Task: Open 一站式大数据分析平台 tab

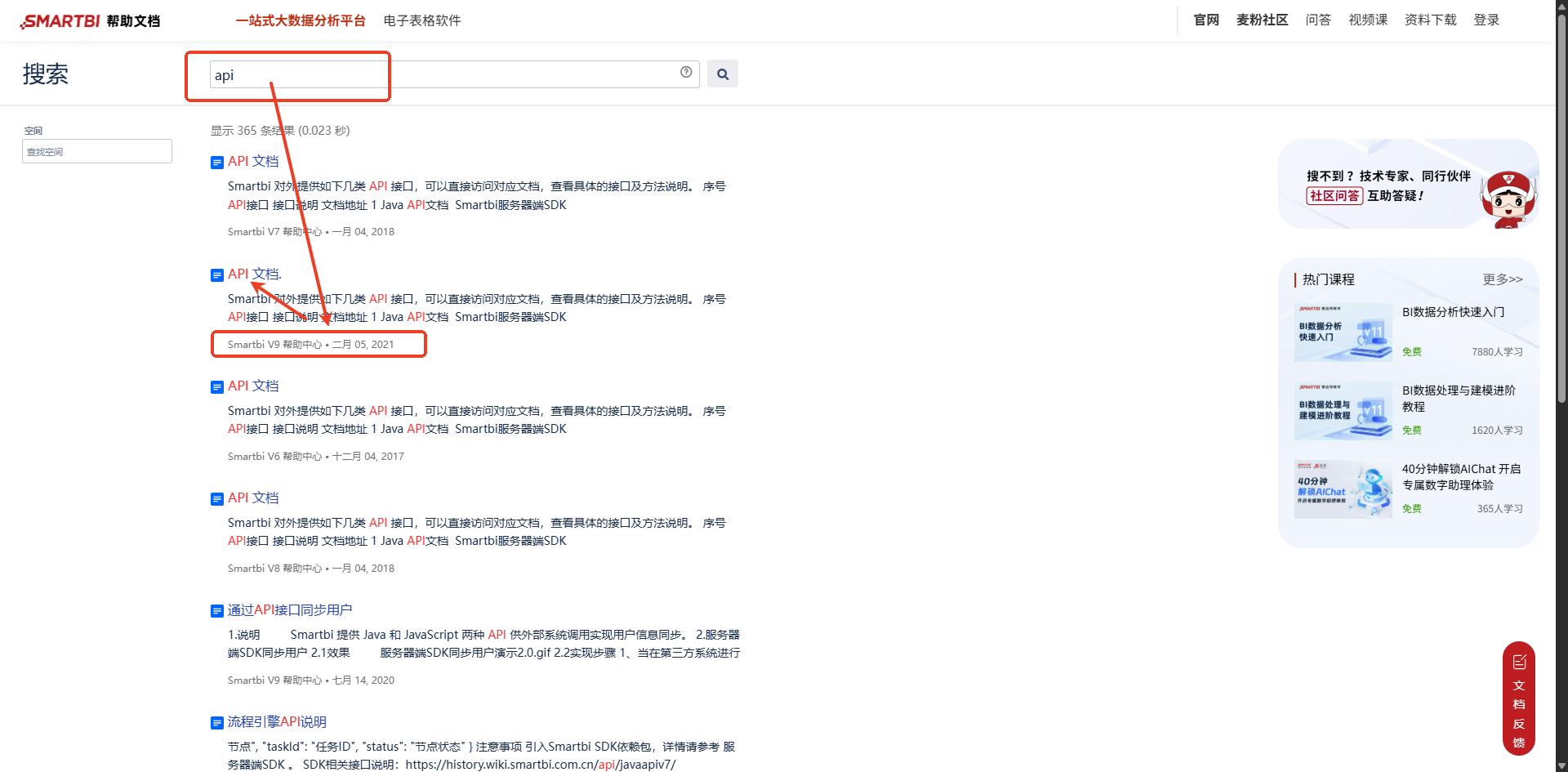Action: point(301,20)
